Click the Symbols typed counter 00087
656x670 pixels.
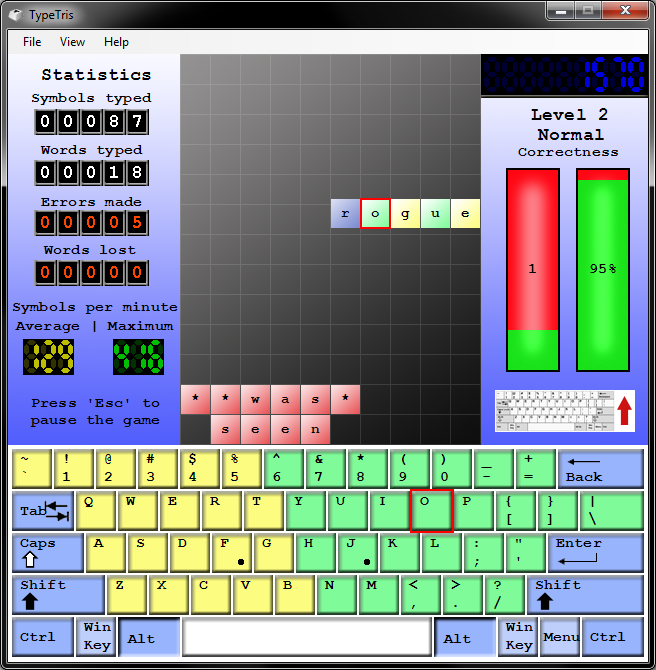(x=91, y=122)
